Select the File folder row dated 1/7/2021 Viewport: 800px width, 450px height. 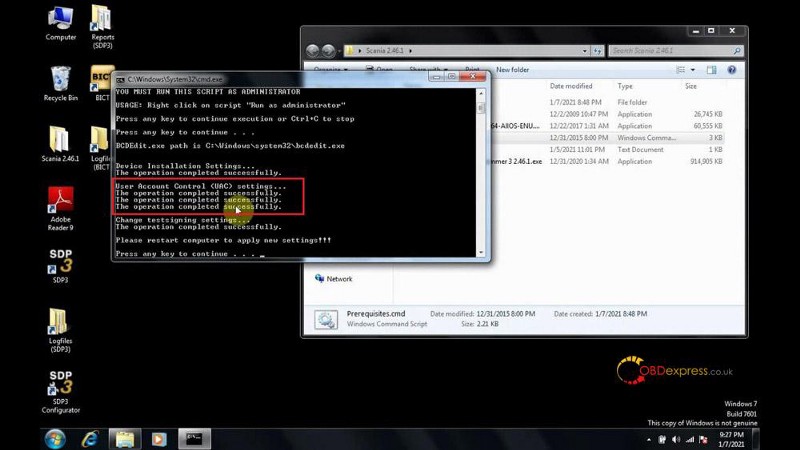tap(607, 102)
